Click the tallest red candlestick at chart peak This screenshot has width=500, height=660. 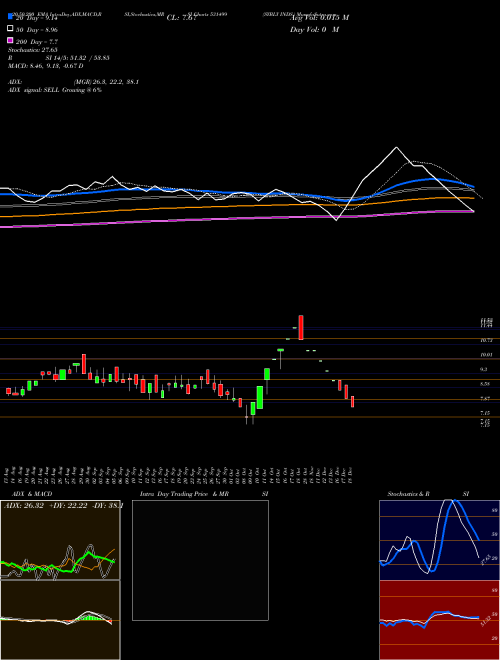tap(301, 327)
